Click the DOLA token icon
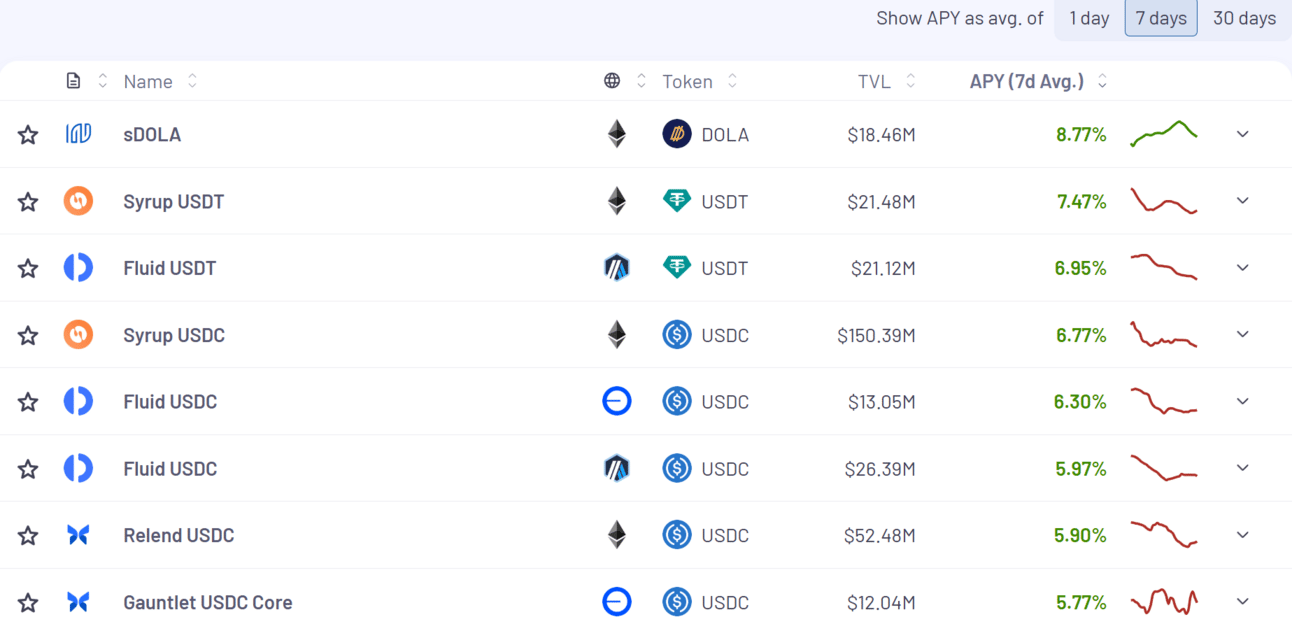 (x=677, y=134)
